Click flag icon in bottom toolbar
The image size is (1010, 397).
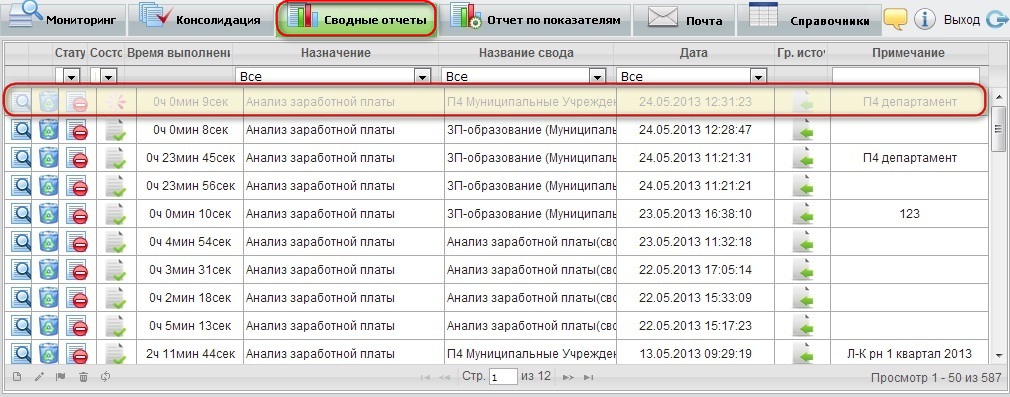61,377
